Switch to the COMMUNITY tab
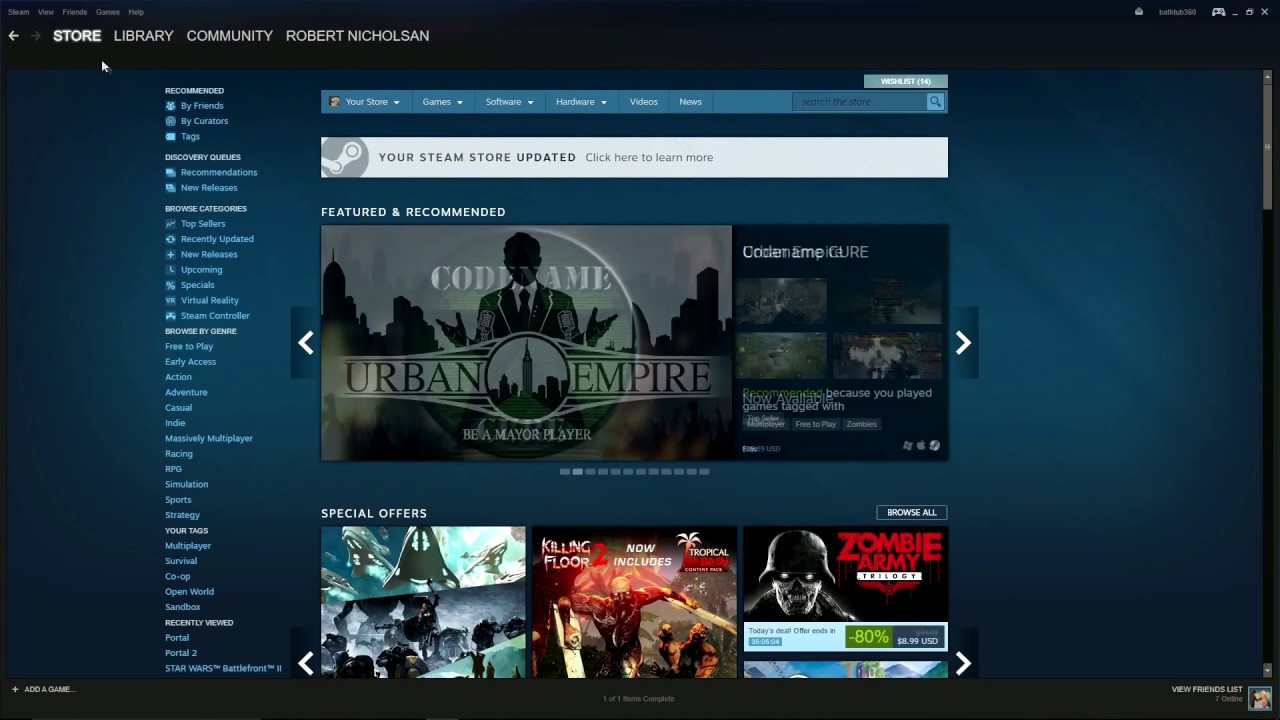The height and width of the screenshot is (720, 1280). 229,36
